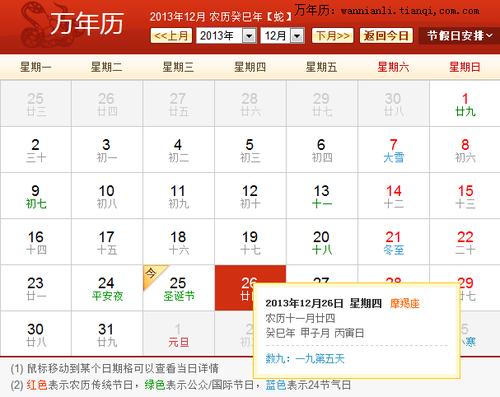The height and width of the screenshot is (397, 500).
Task: Select December 23 廿一
Action: click(x=36, y=288)
